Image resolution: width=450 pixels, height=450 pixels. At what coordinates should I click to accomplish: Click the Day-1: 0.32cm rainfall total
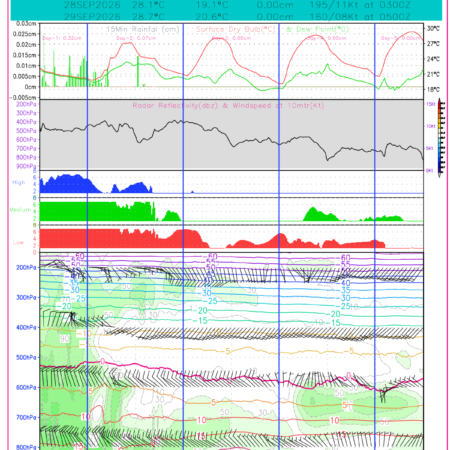click(62, 38)
